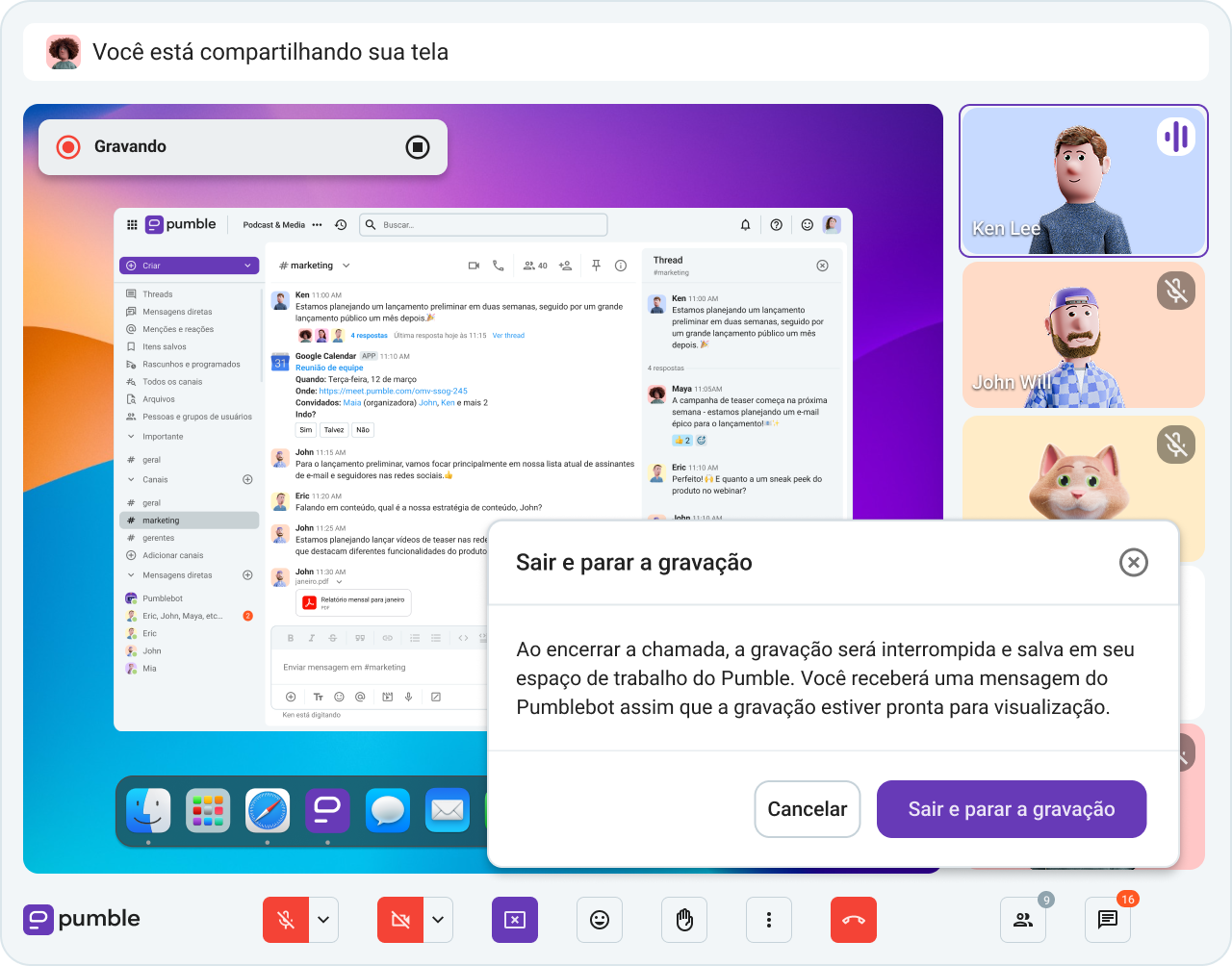Open the emoji picker in the composer
Viewport: 1232px width, 966px height.
tap(338, 696)
